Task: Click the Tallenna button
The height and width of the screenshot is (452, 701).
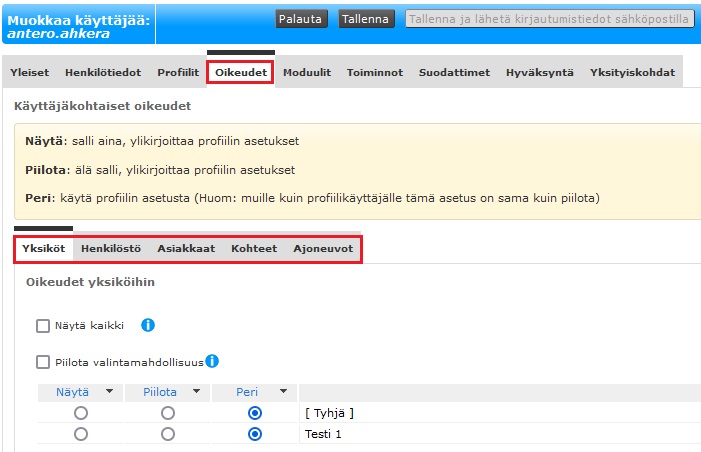Action: point(366,19)
